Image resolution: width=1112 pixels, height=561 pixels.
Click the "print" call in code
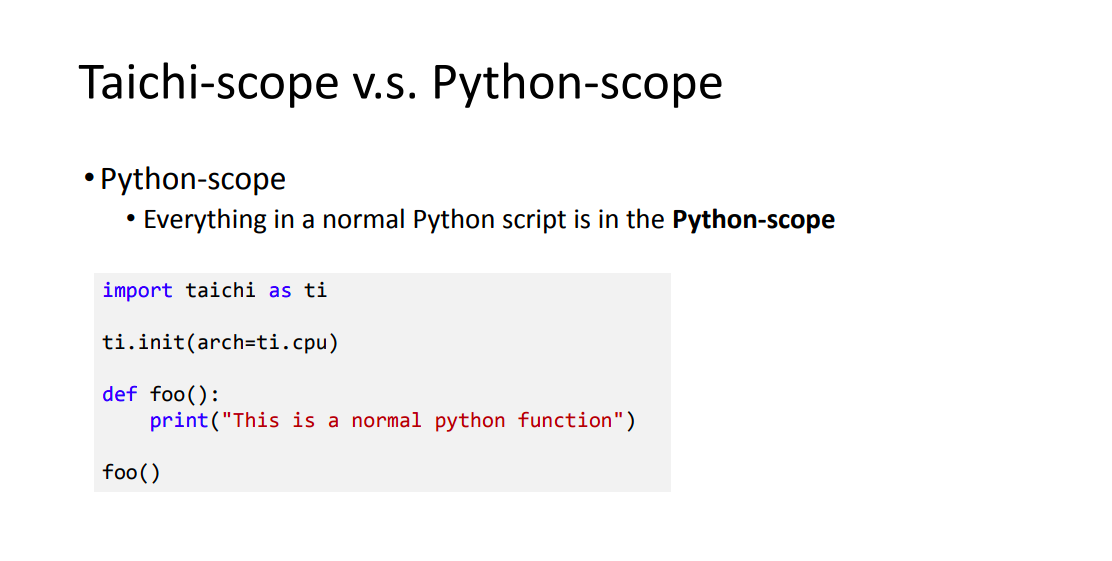[x=179, y=421]
